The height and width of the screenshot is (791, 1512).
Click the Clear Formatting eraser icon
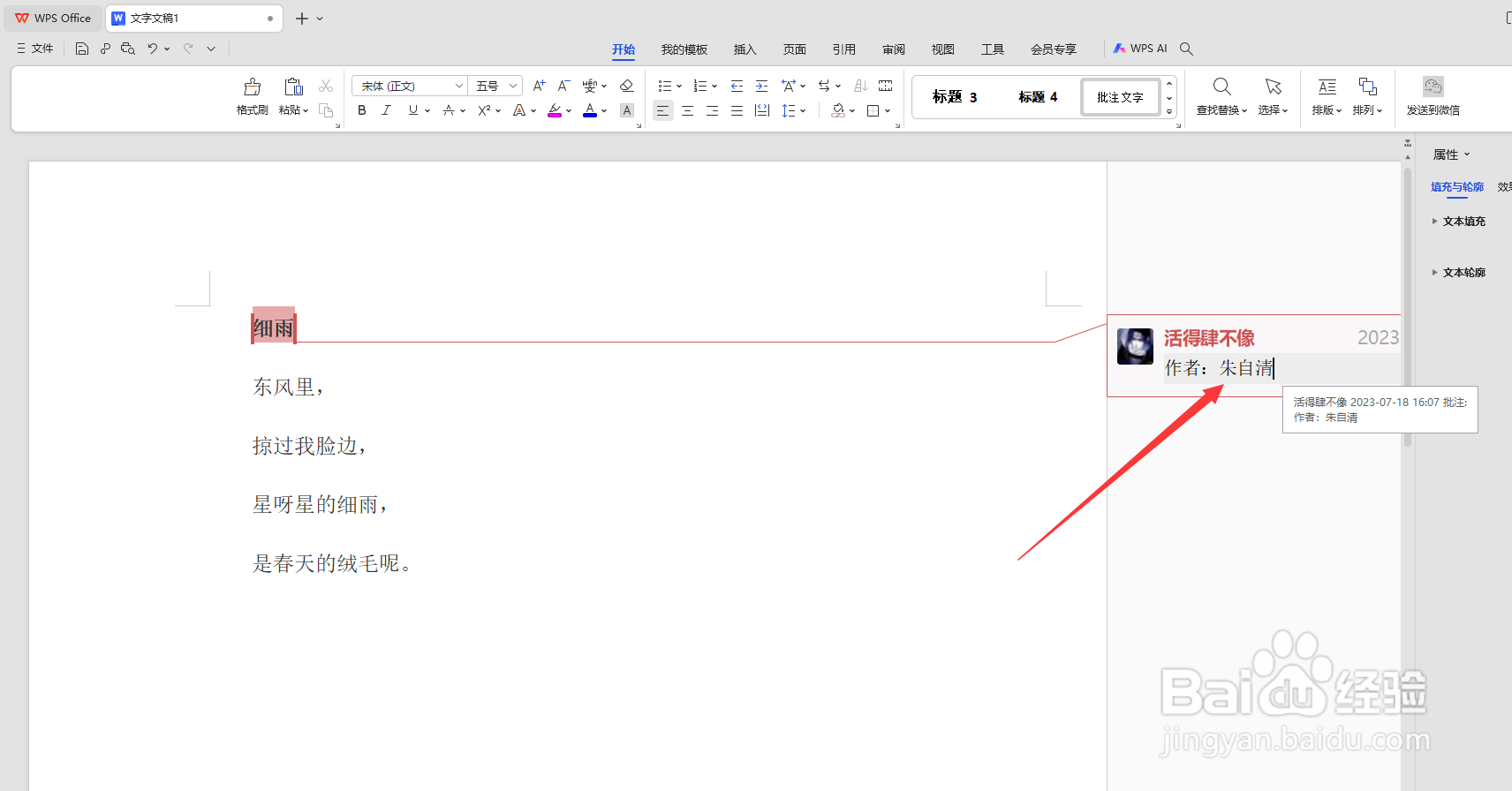(x=626, y=86)
